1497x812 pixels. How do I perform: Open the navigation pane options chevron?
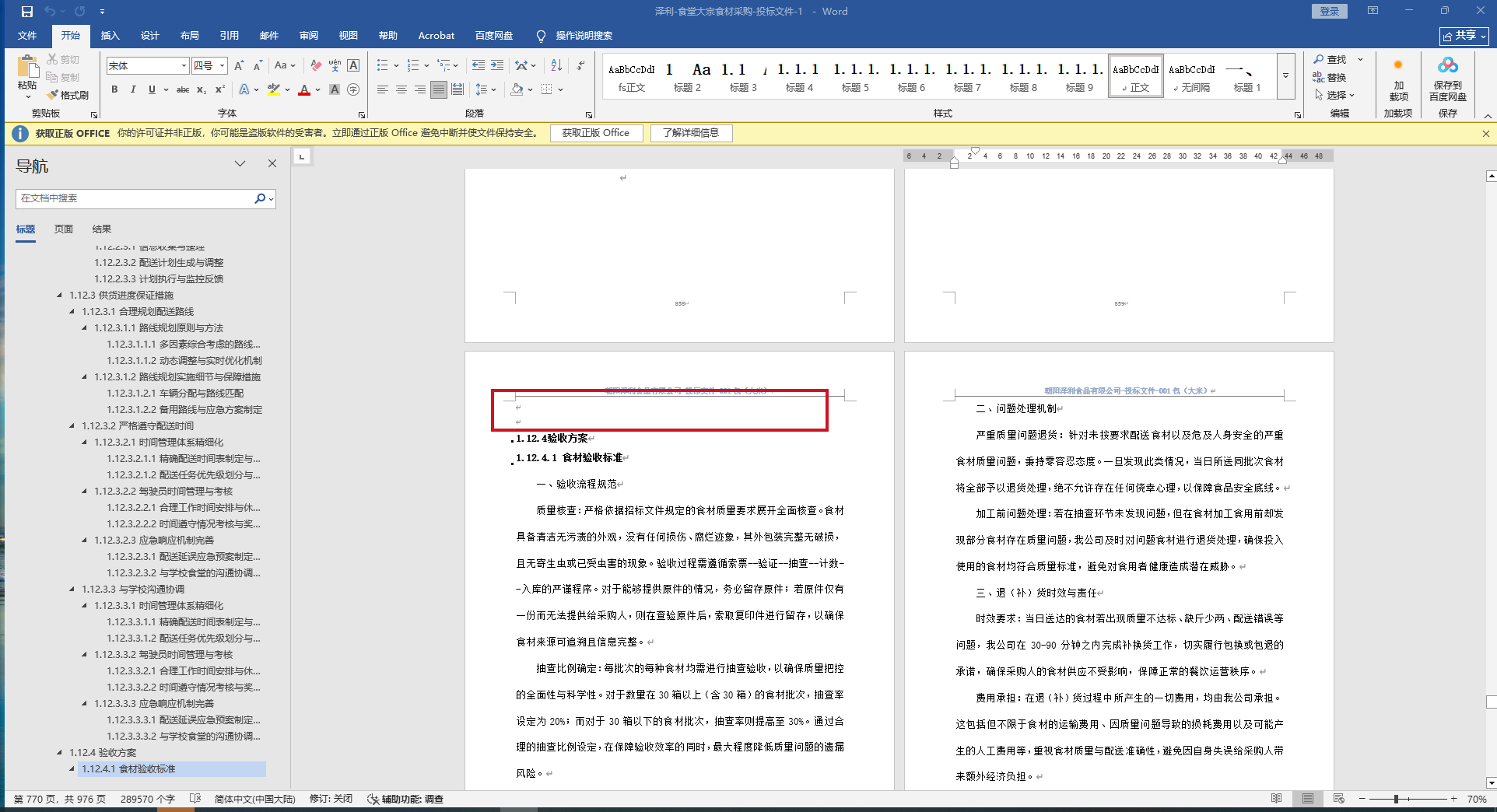pyautogui.click(x=240, y=163)
